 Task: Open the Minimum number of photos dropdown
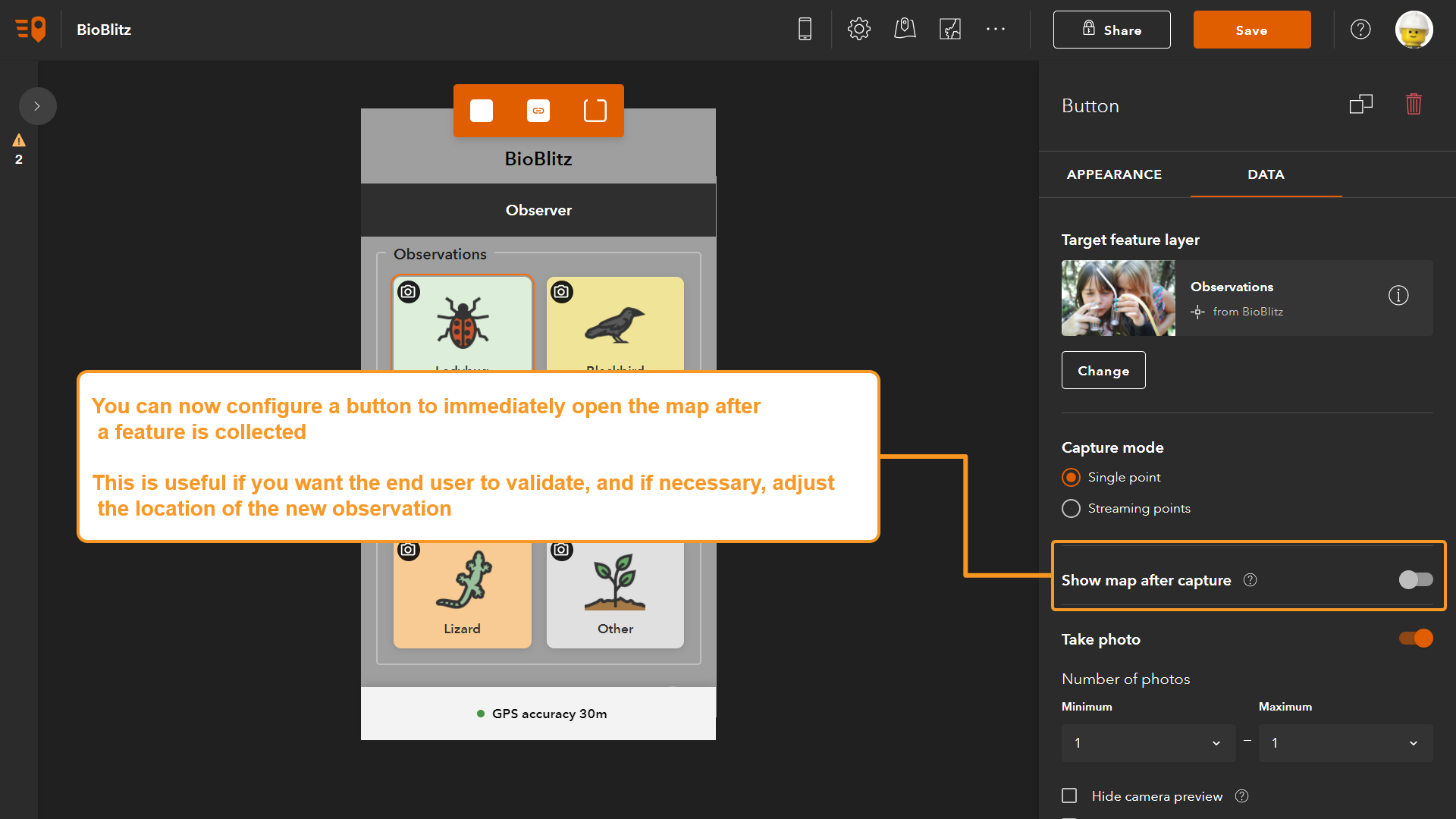pos(1147,743)
